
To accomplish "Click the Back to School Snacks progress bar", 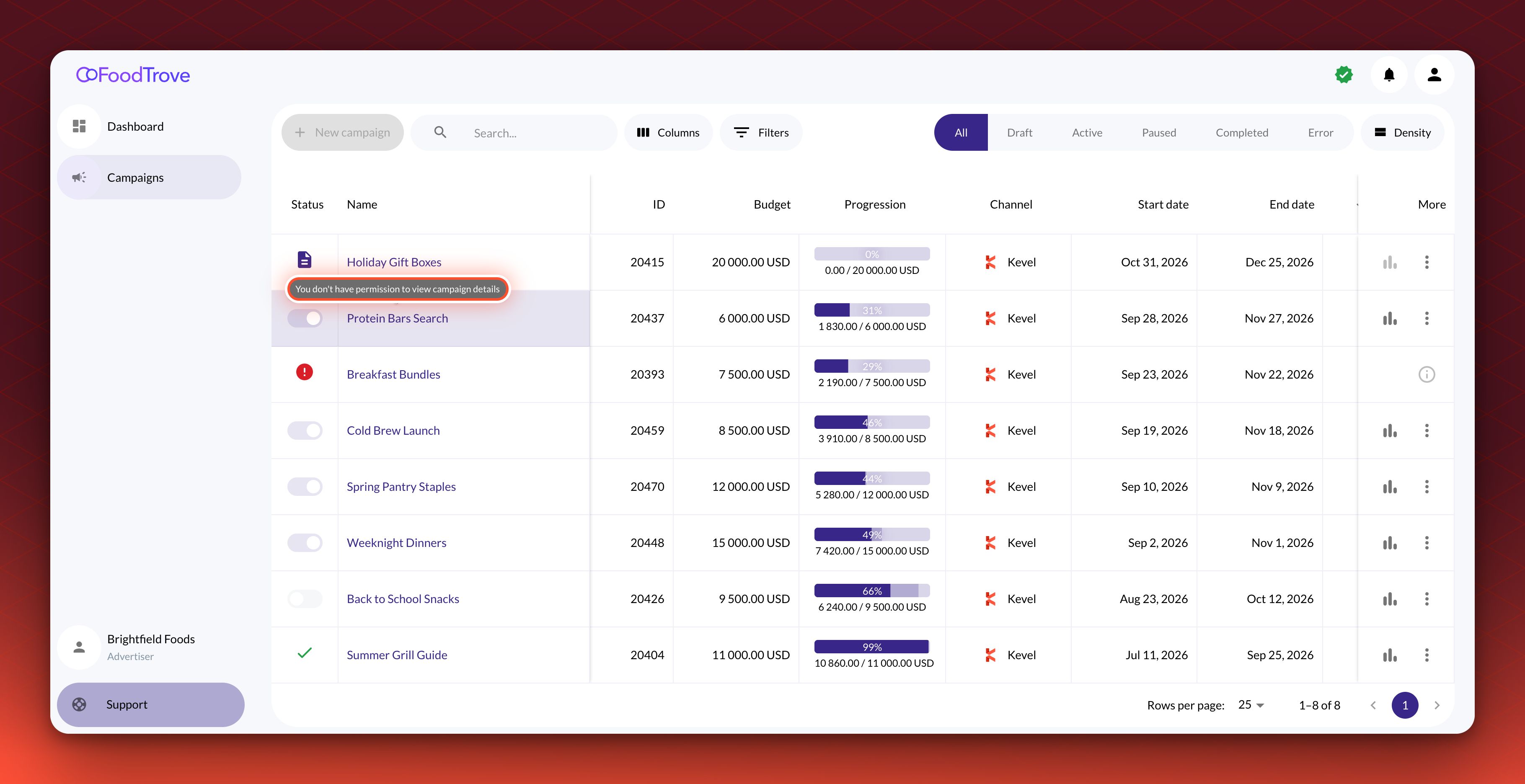I will pos(871,591).
